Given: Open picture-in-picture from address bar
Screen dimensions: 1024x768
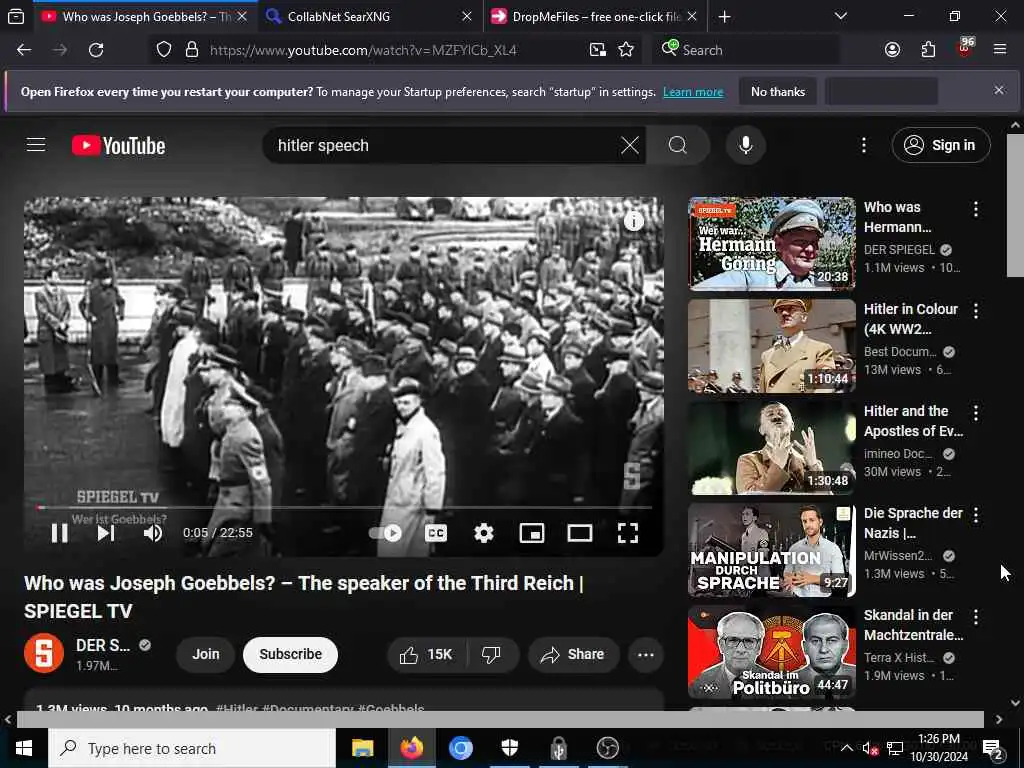Looking at the screenshot, I should pyautogui.click(x=598, y=50).
